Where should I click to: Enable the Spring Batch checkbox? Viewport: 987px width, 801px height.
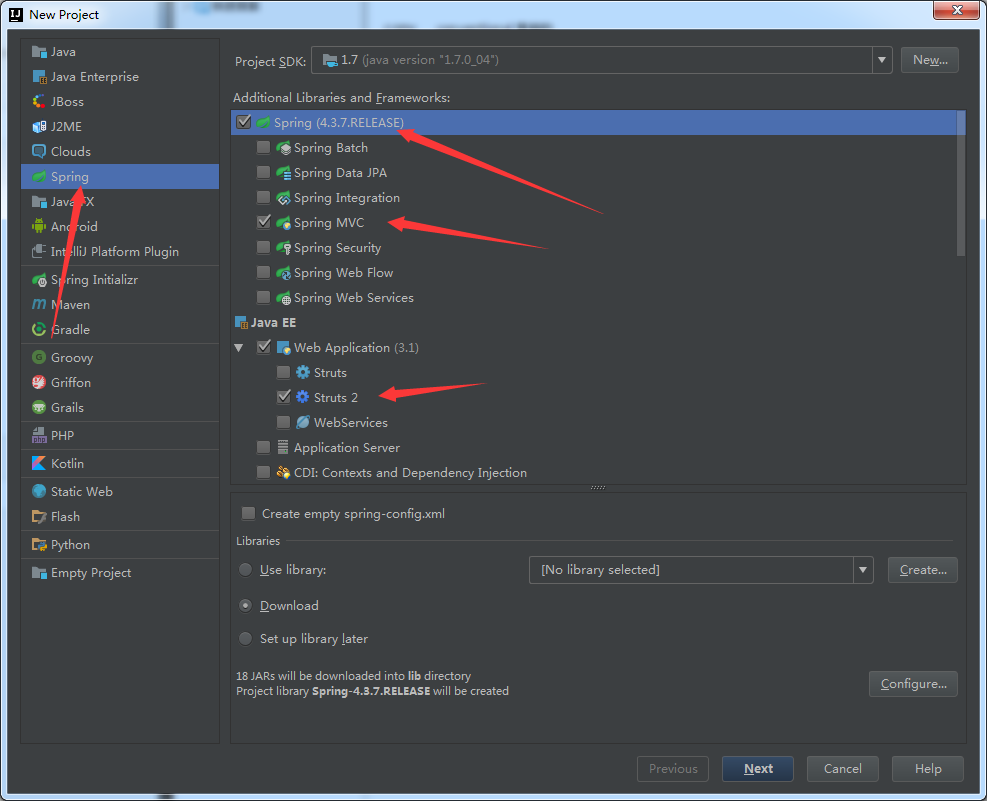tap(263, 147)
